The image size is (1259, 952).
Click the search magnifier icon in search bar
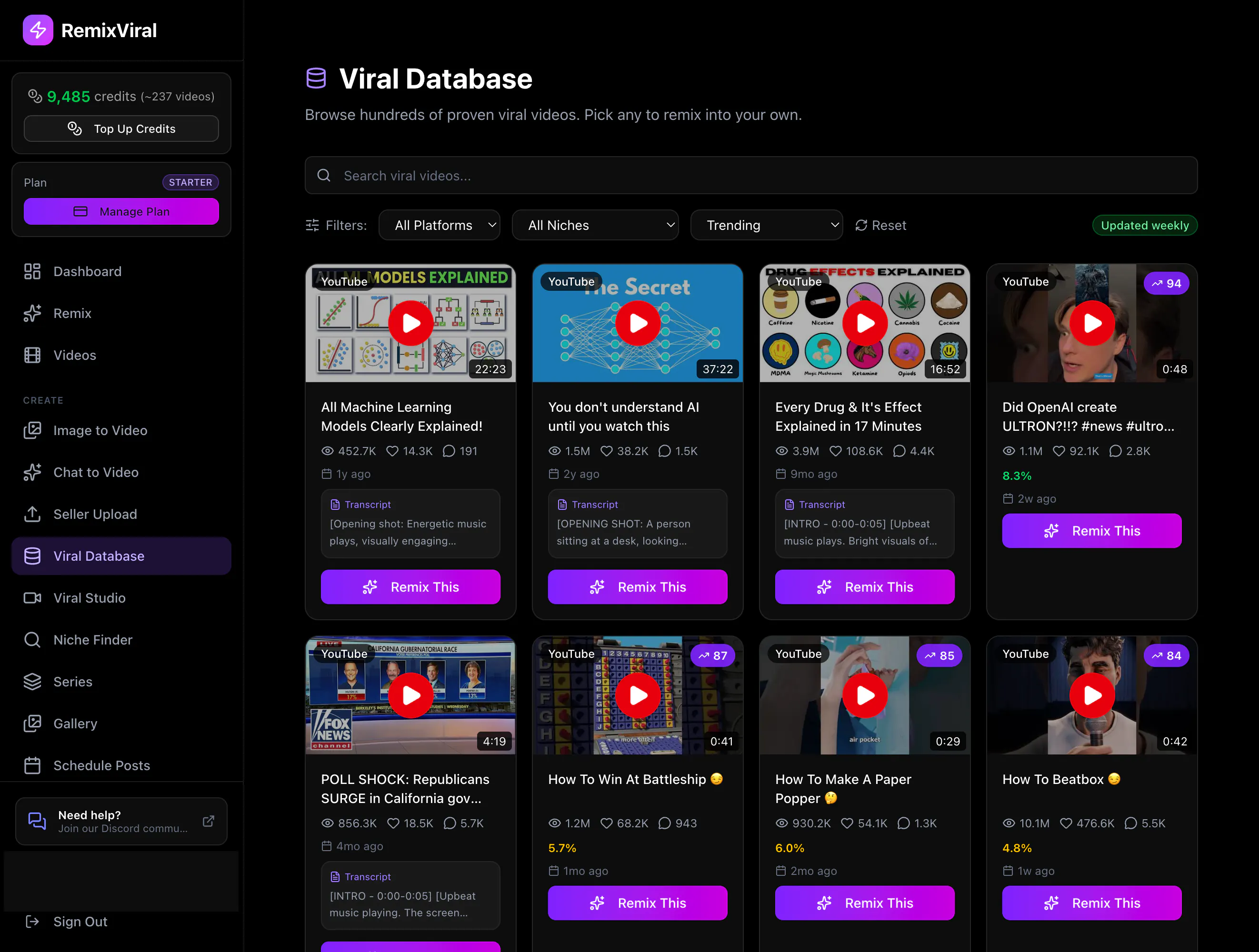click(x=324, y=175)
